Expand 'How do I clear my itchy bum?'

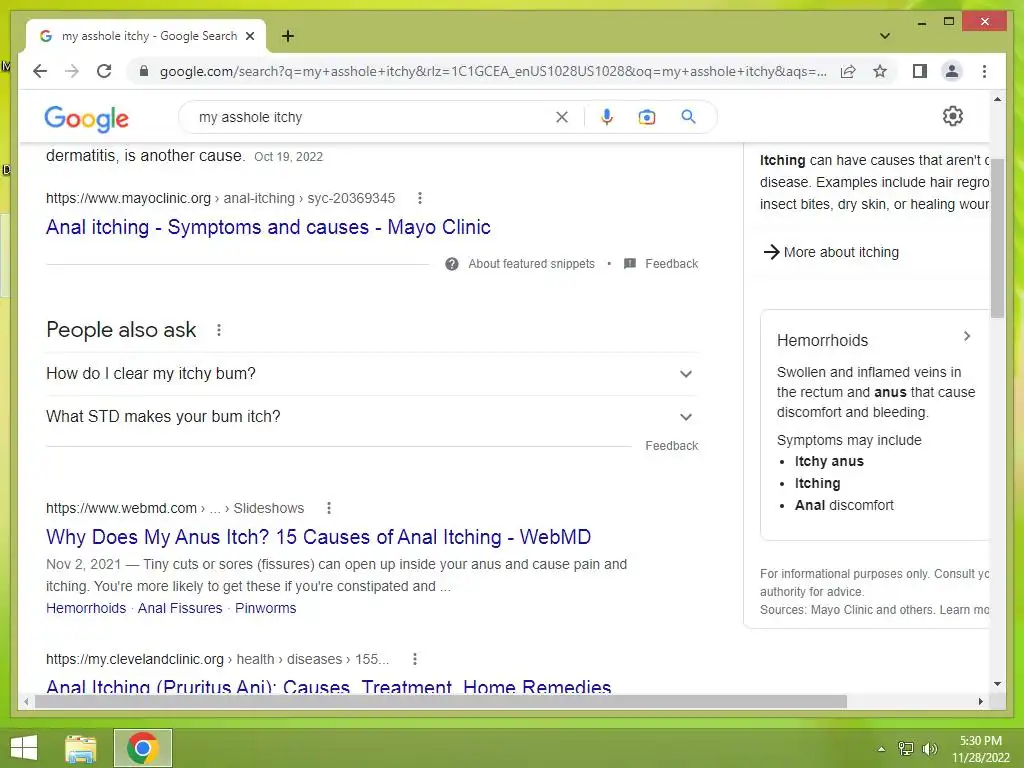coord(372,374)
